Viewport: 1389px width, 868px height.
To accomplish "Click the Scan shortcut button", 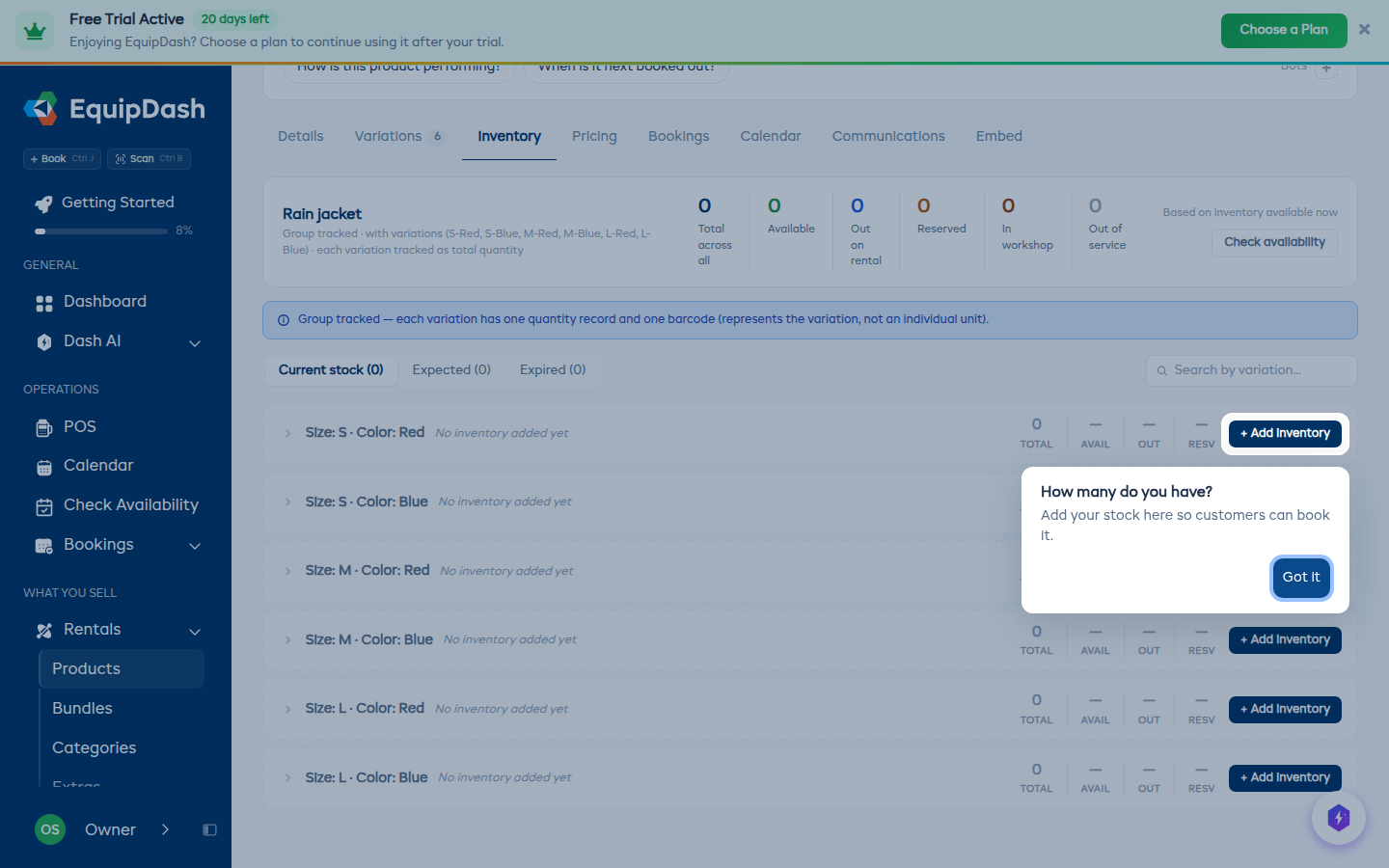I will [x=149, y=159].
